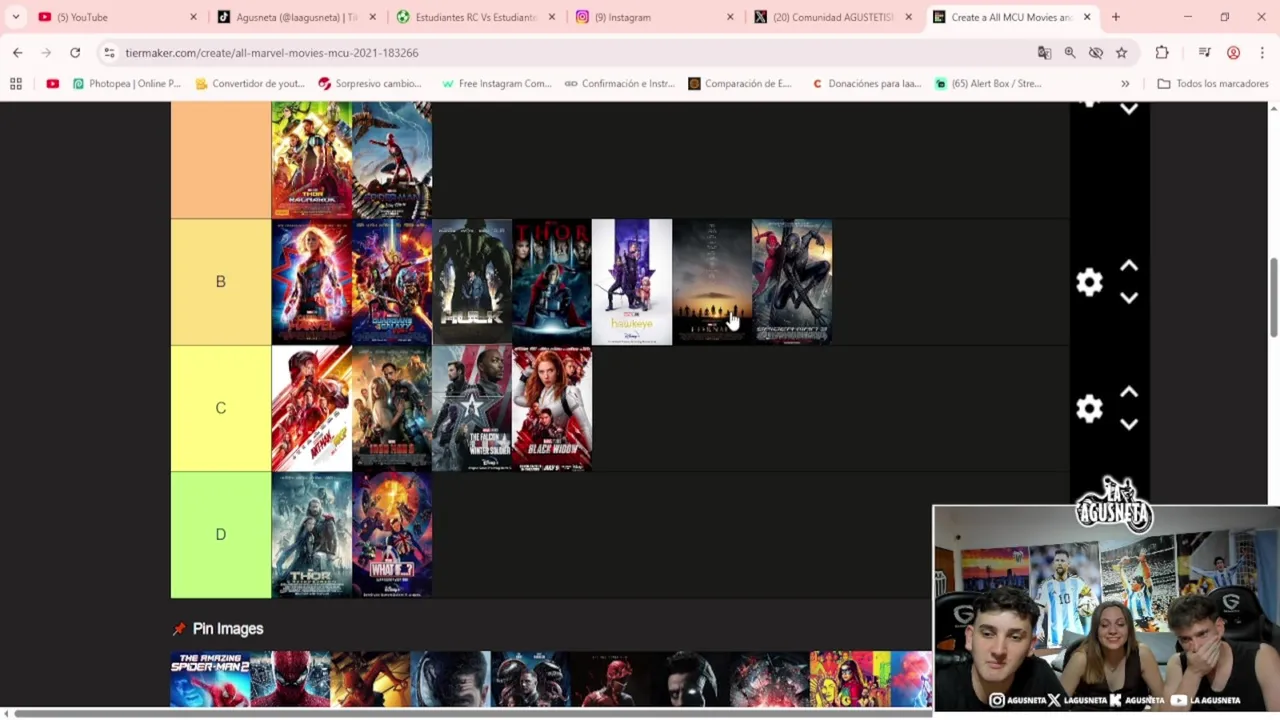This screenshot has width=1280, height=720.
Task: Move tier C row down with arrow
Action: pyautogui.click(x=1129, y=424)
